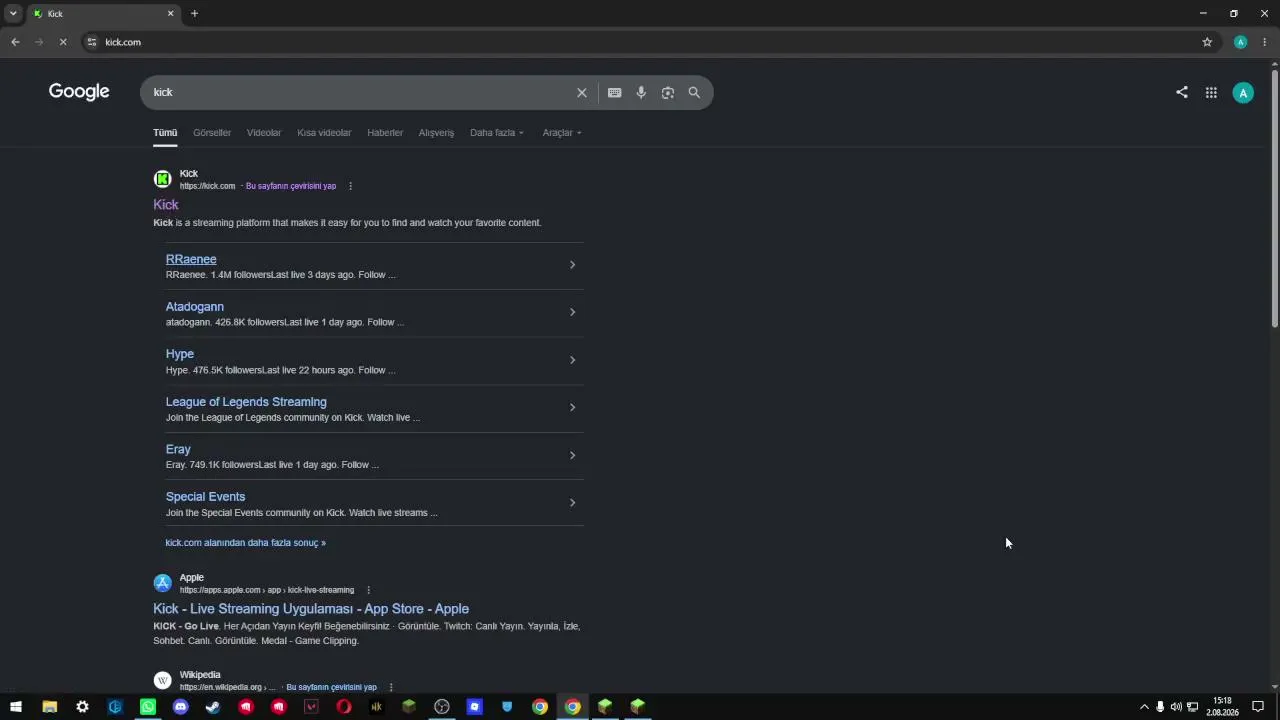Open the Kick result title link
Image resolution: width=1280 pixels, height=720 pixels.
(x=166, y=205)
